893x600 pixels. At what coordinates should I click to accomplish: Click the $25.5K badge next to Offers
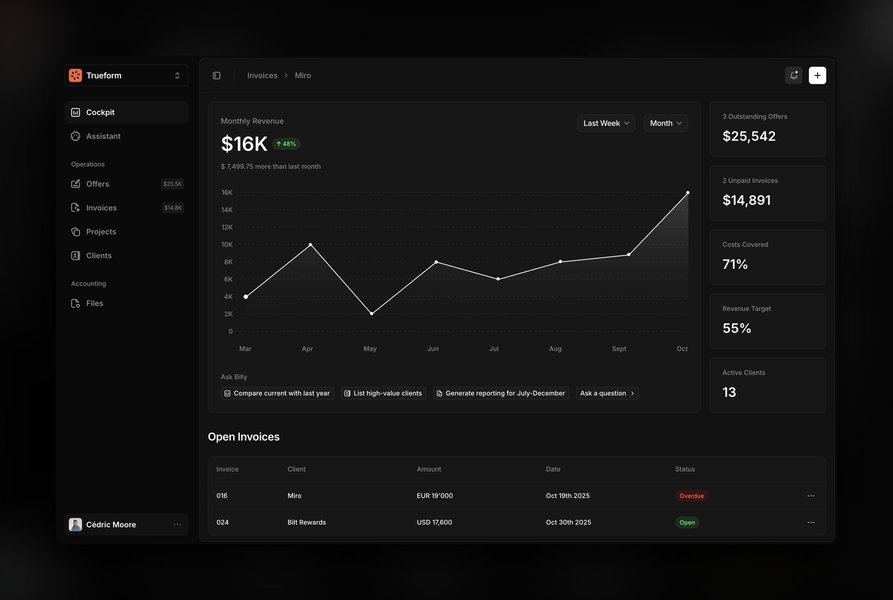pos(172,184)
